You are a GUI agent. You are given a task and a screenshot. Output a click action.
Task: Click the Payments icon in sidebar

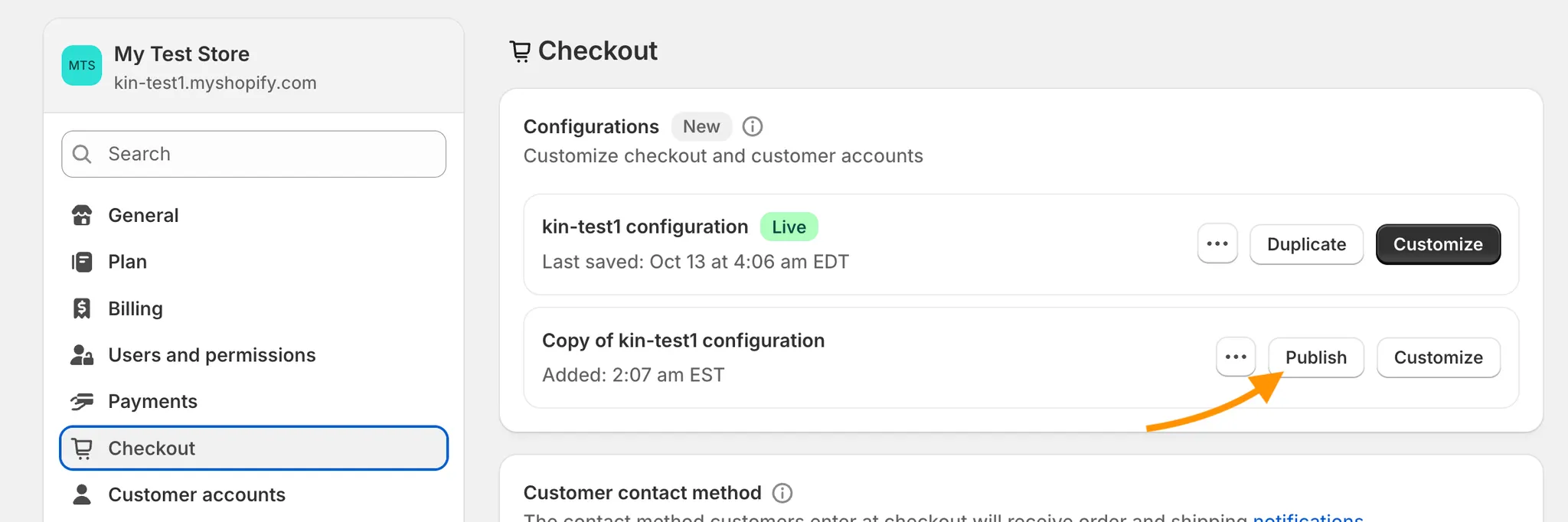[82, 402]
